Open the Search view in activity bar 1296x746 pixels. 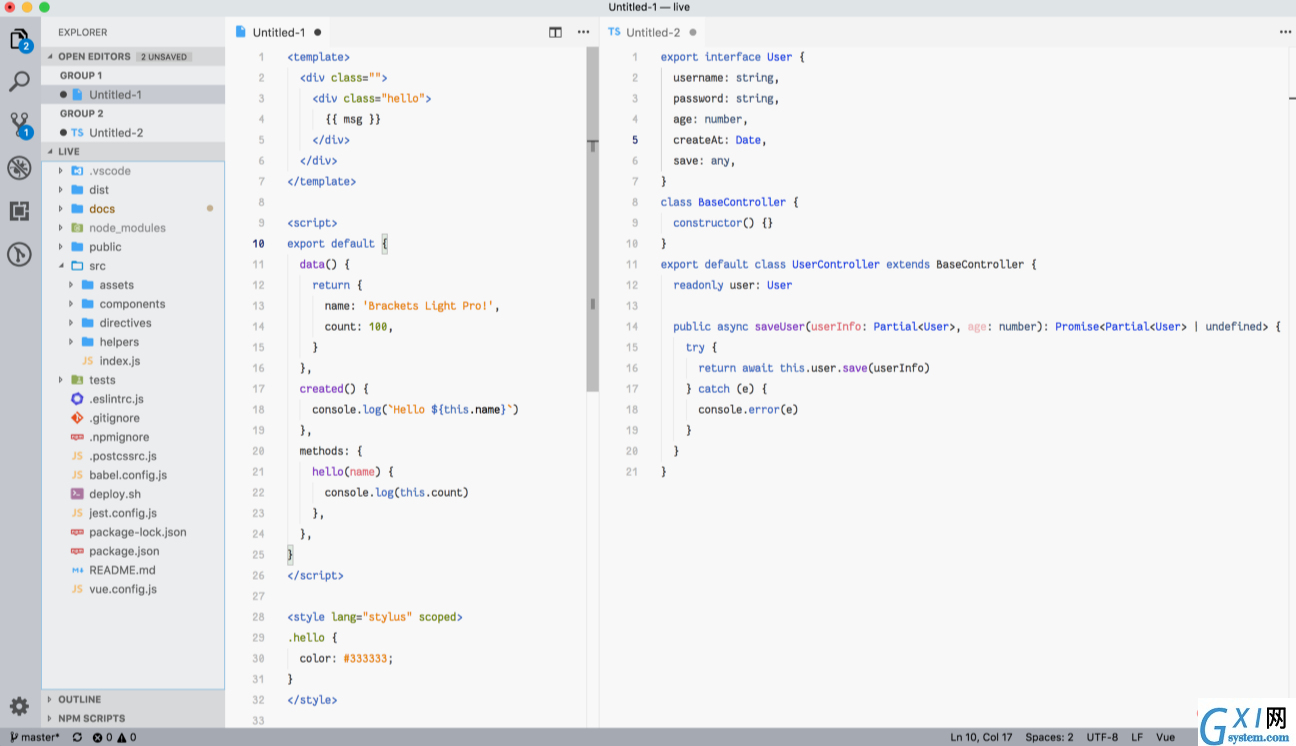(20, 82)
